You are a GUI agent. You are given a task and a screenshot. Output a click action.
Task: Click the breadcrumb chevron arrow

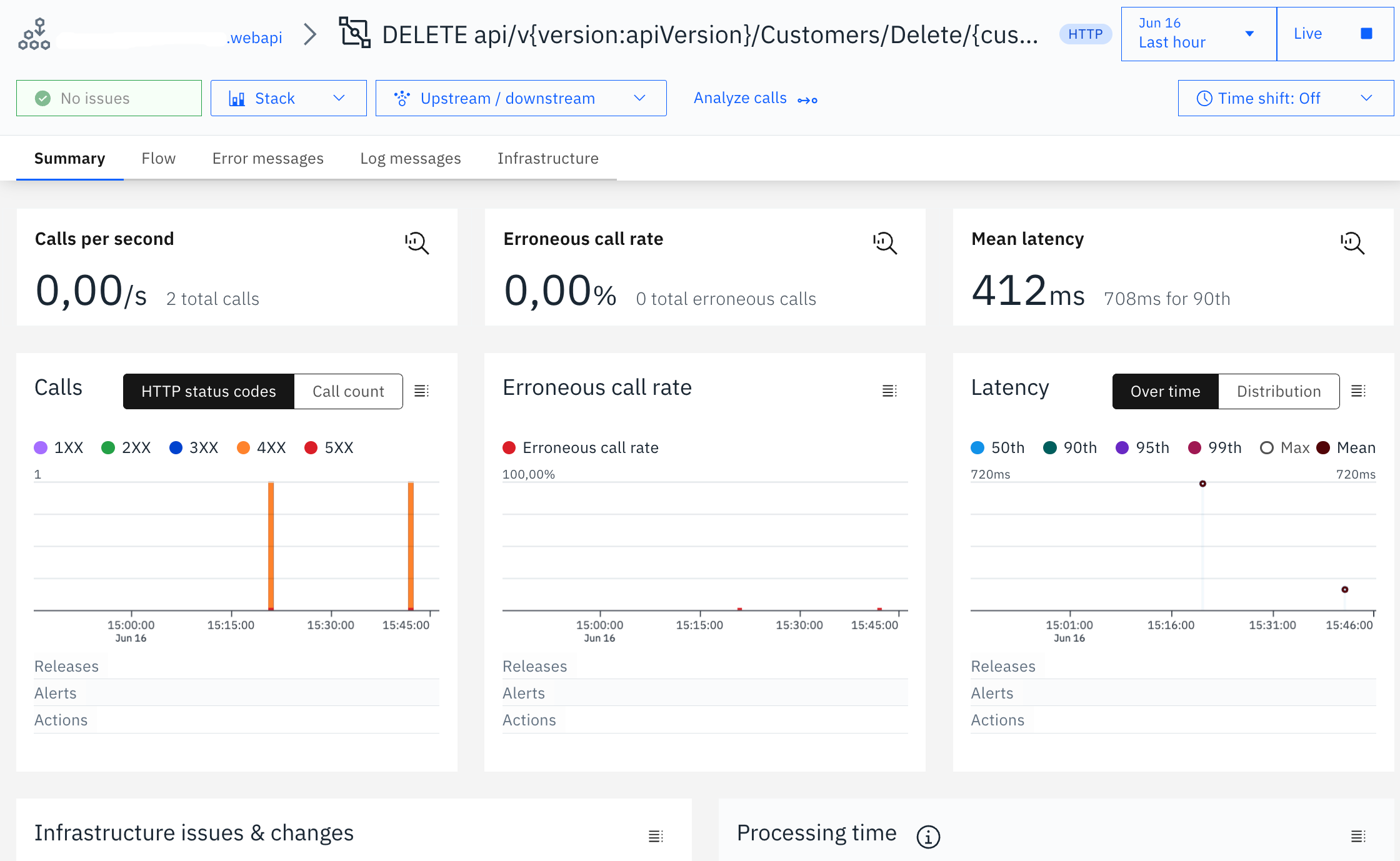(x=310, y=34)
